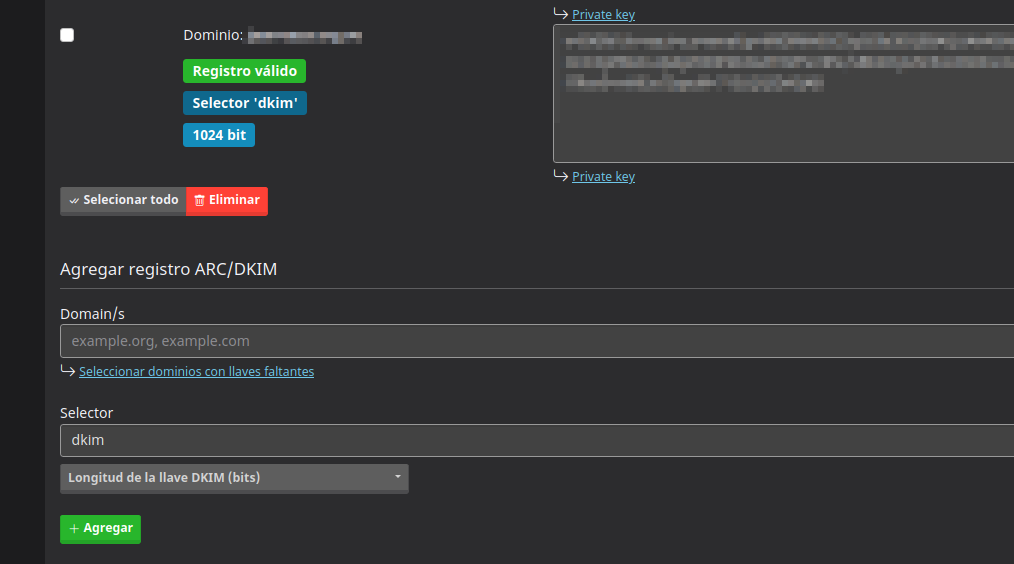Open the Private key link above the textbox

coord(603,15)
